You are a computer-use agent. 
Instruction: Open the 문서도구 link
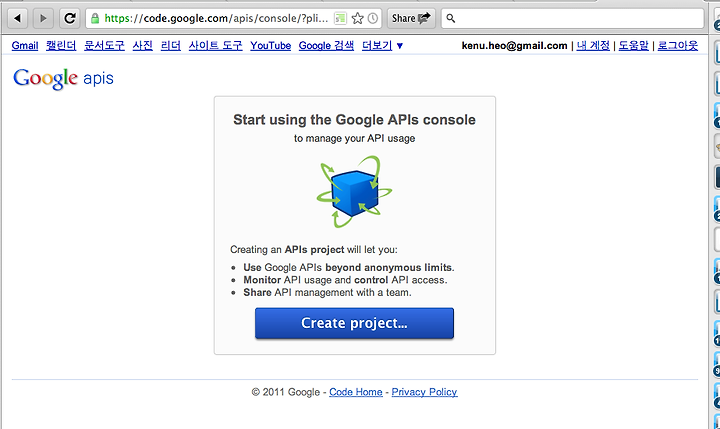coord(104,45)
